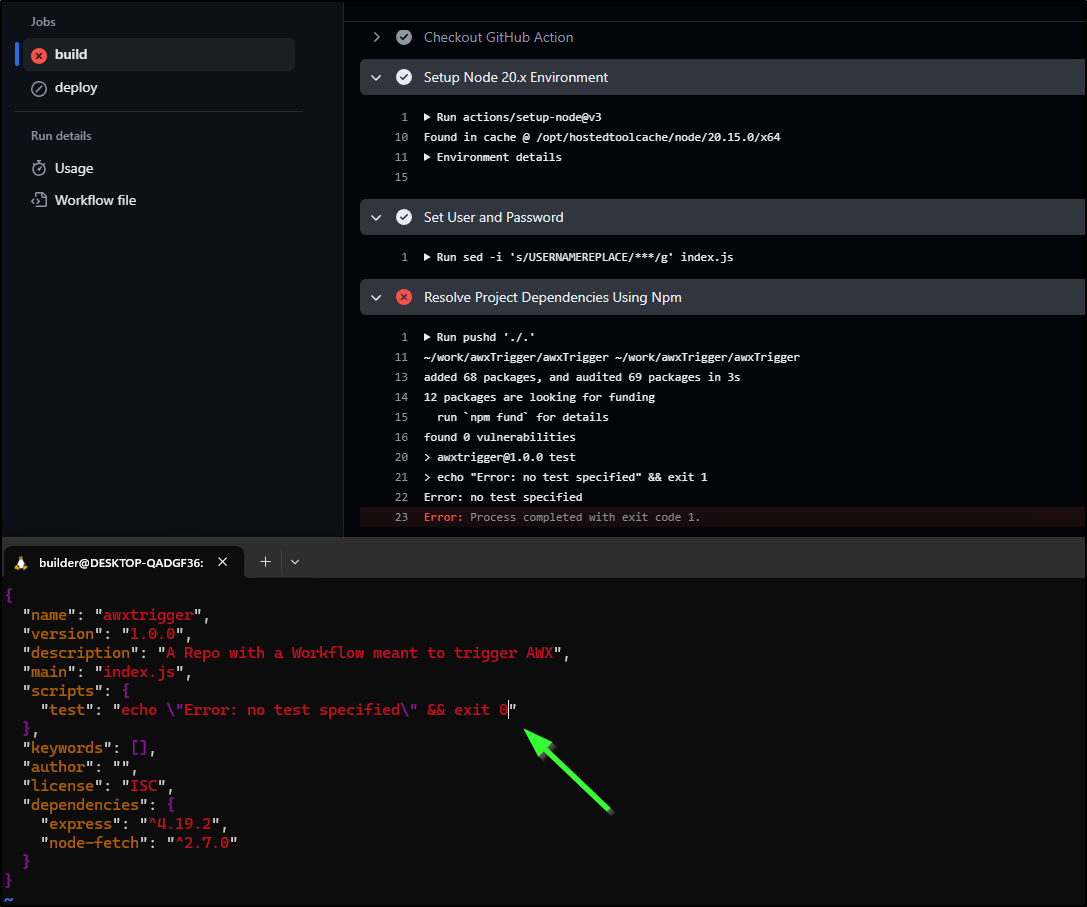Click the express version ^4.19.2 value

[x=180, y=824]
